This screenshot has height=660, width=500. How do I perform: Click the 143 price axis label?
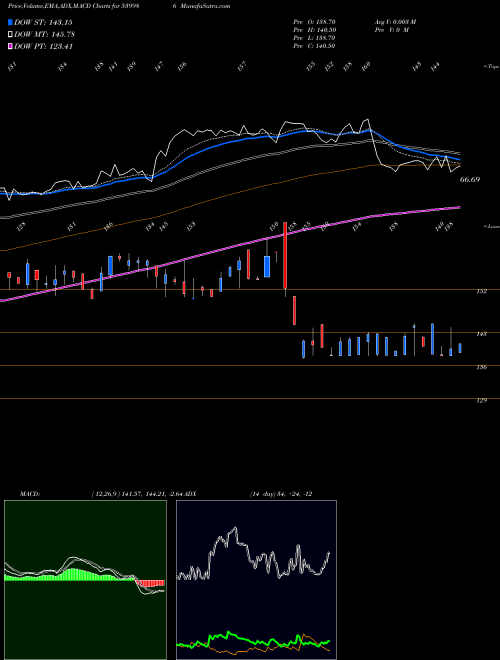482,334
